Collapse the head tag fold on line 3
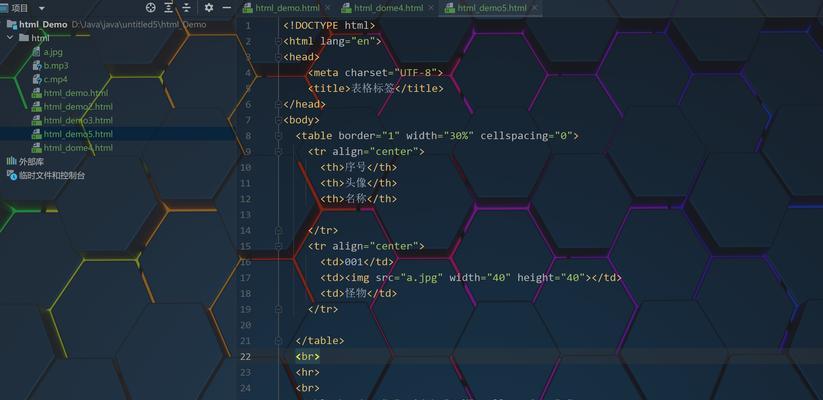Viewport: 823px width, 400px height. pyautogui.click(x=278, y=57)
